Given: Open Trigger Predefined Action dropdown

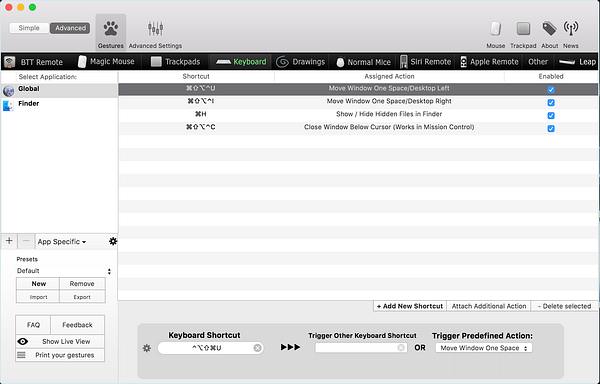Looking at the screenshot, I should click(484, 348).
